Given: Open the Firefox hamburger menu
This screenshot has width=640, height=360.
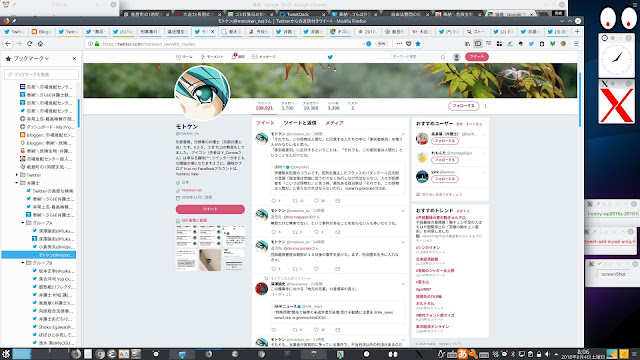Looking at the screenshot, I should [576, 44].
